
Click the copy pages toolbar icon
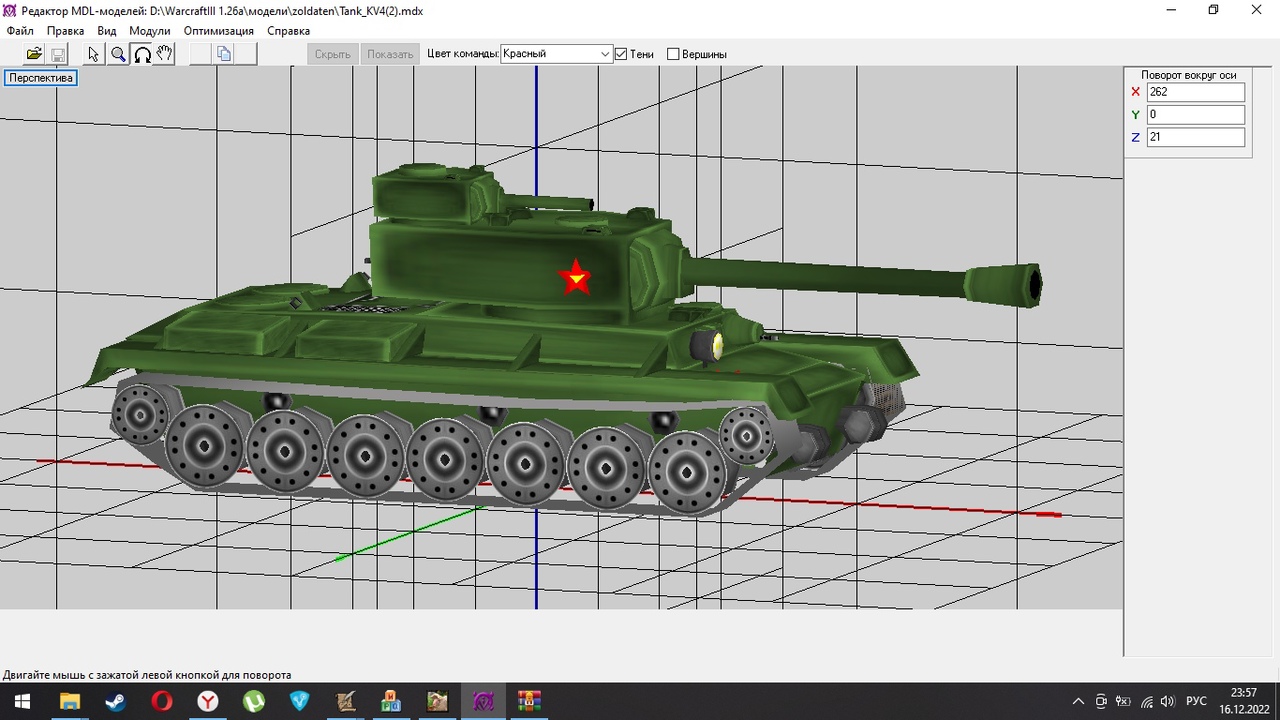(224, 54)
